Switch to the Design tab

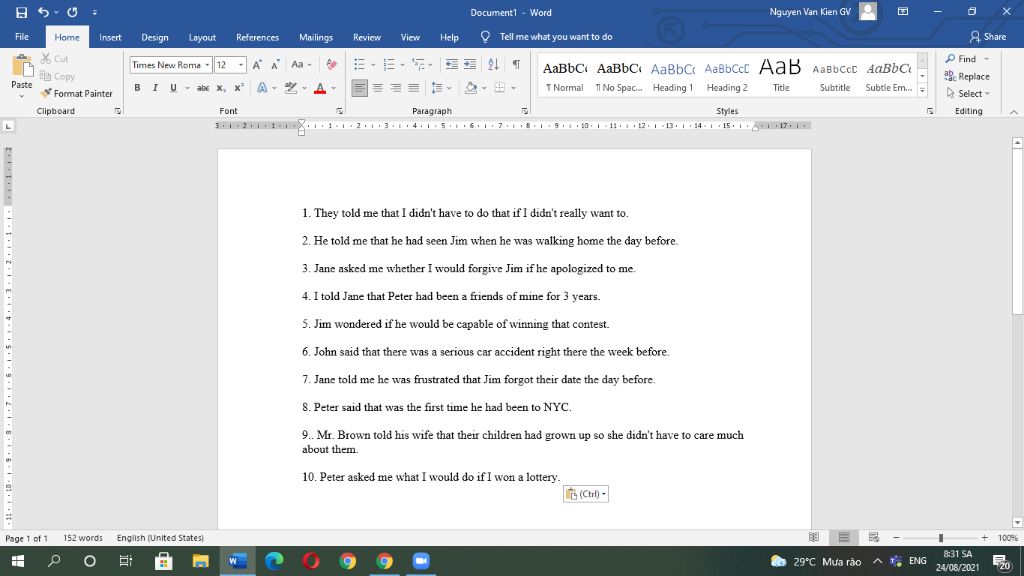155,37
